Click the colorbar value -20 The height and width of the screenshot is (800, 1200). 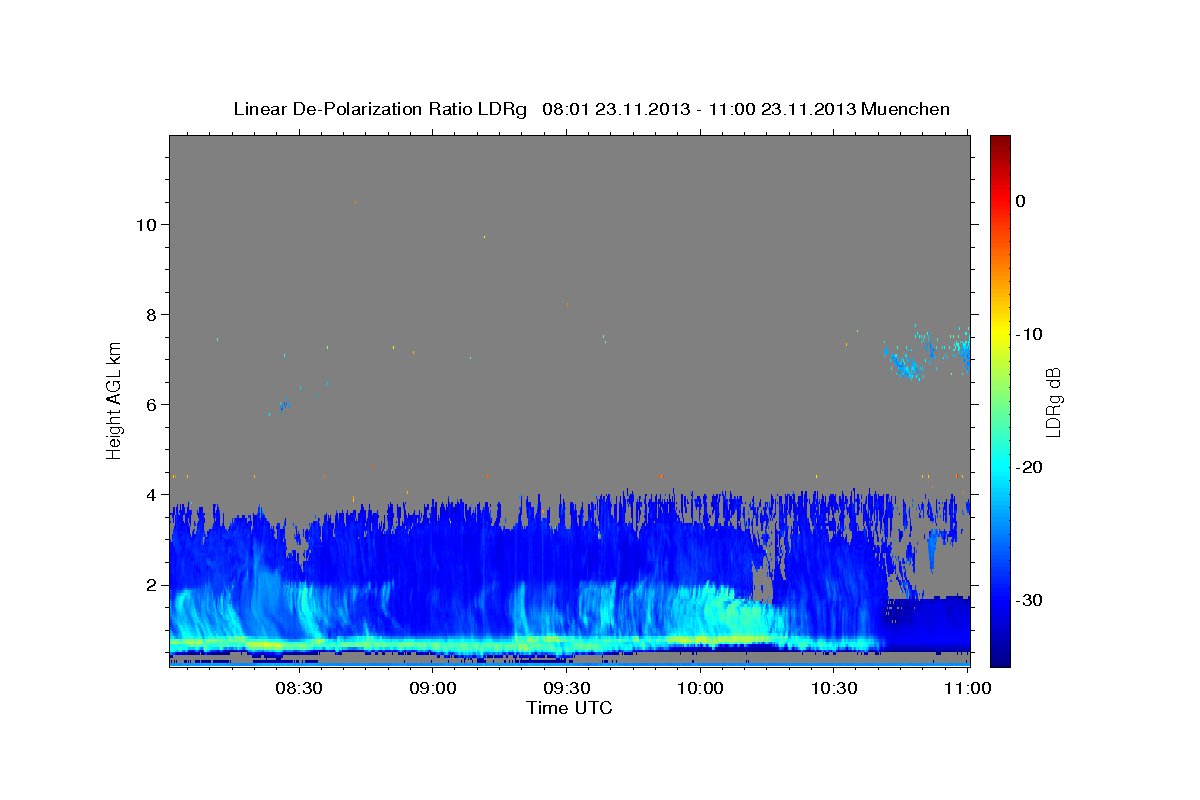(1030, 467)
